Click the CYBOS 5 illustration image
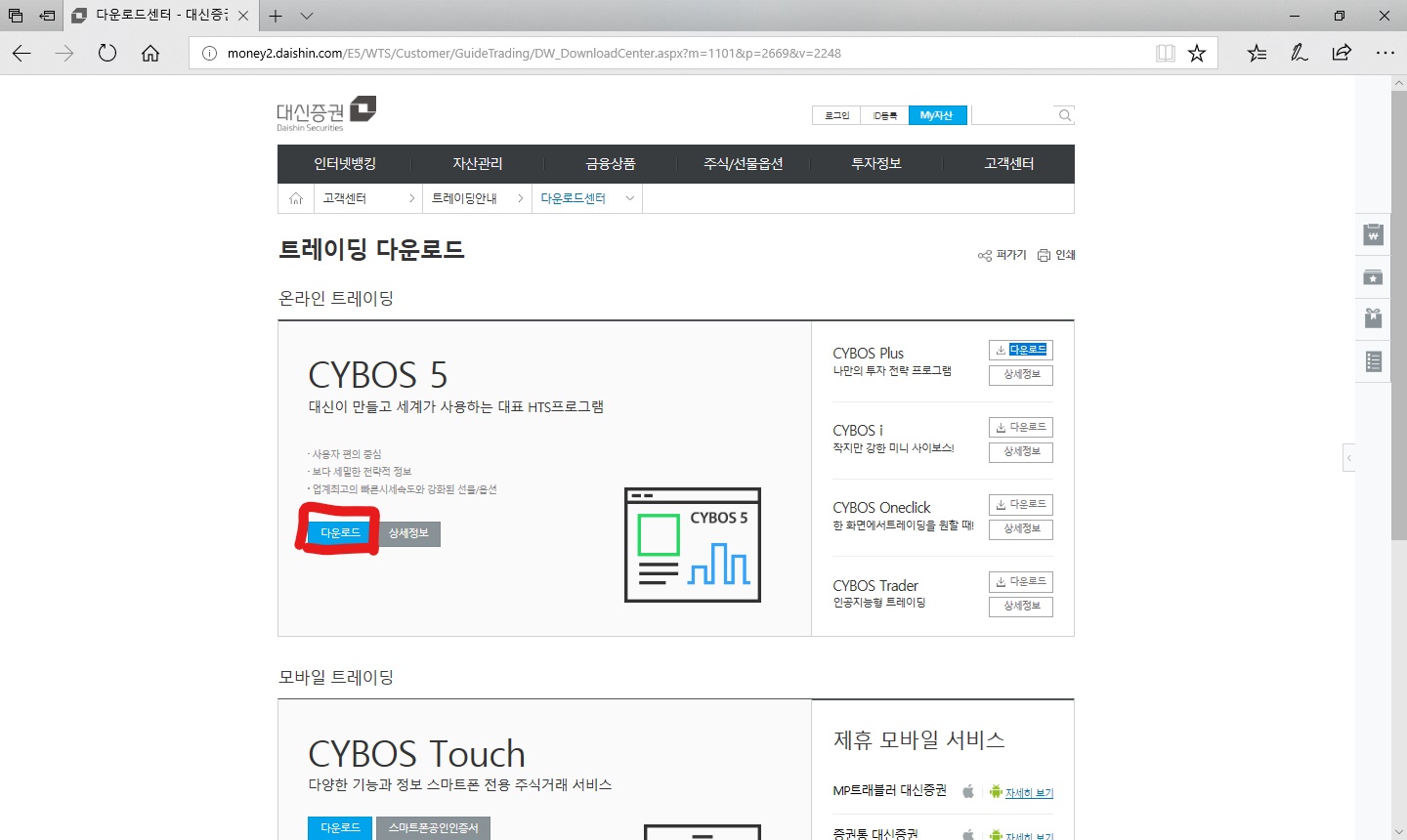 pos(693,545)
